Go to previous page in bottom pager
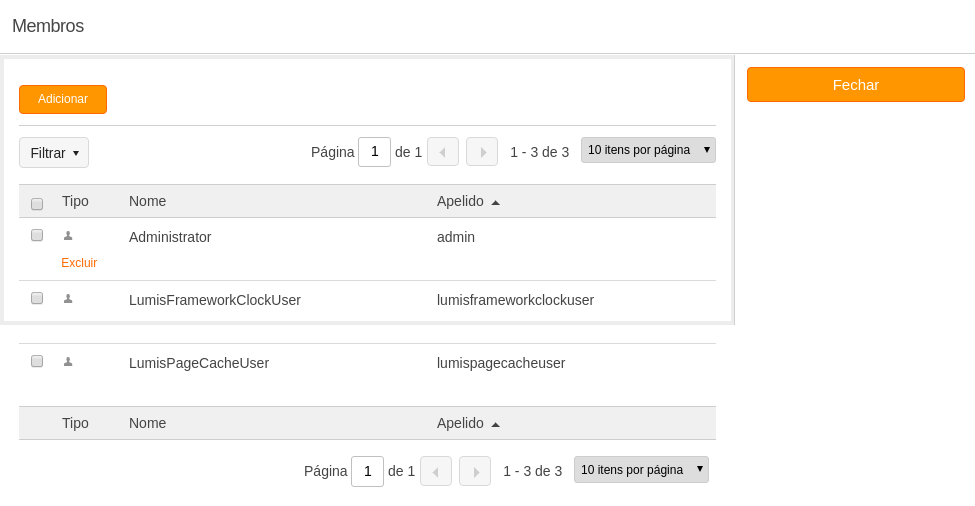The width and height of the screenshot is (975, 506). click(x=436, y=471)
